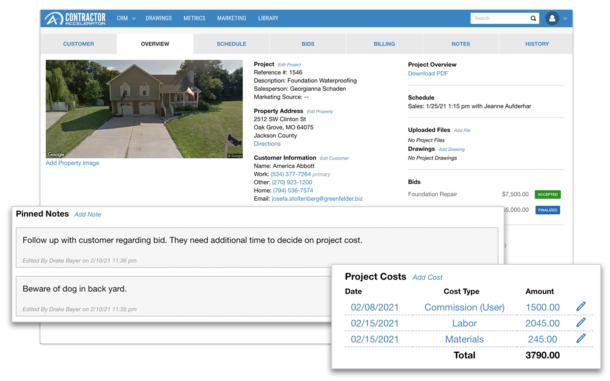Expand the CRM dropdown menu
This screenshot has height=381, width=610.
click(126, 18)
